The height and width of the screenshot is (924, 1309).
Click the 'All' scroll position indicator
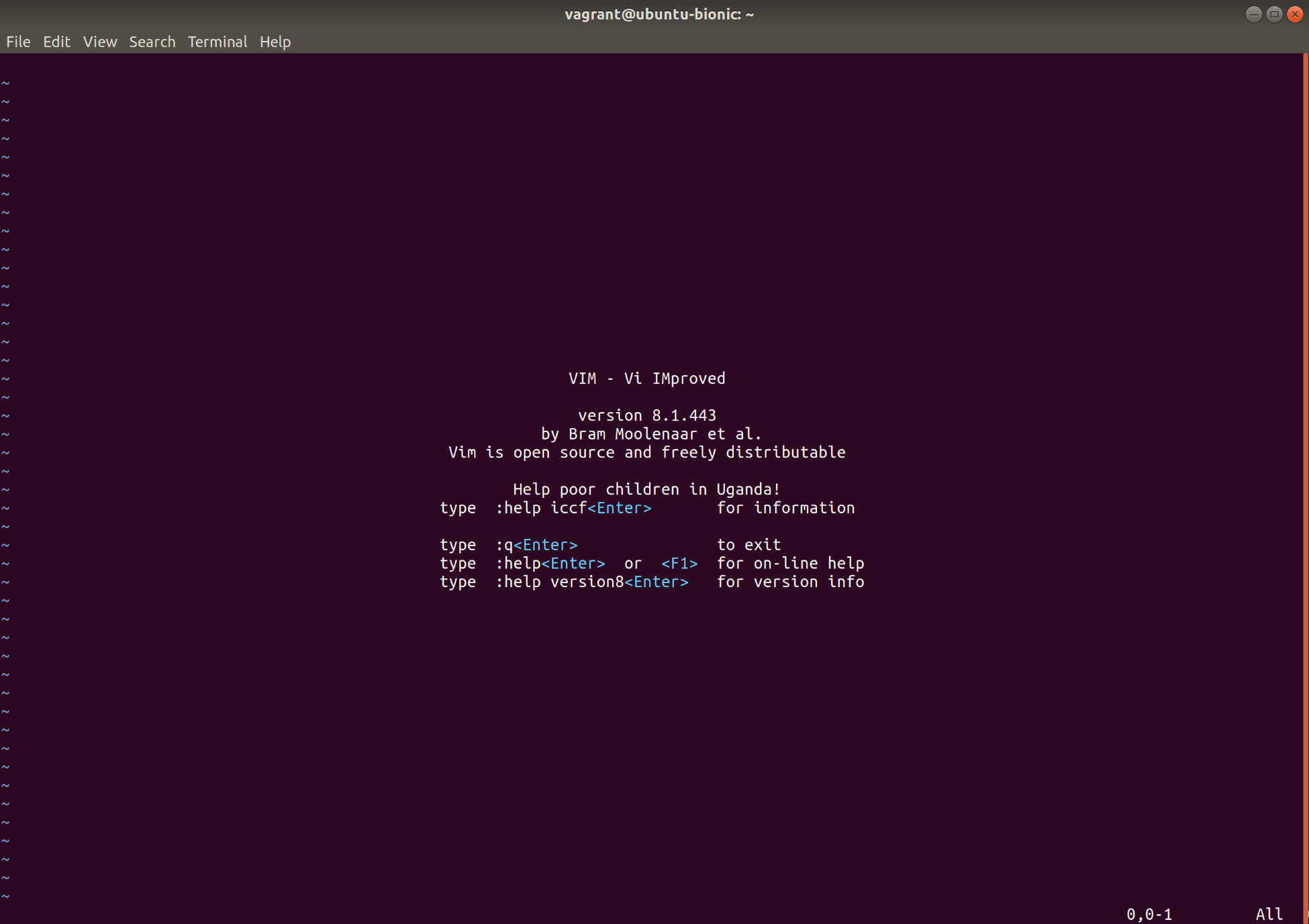(1268, 914)
